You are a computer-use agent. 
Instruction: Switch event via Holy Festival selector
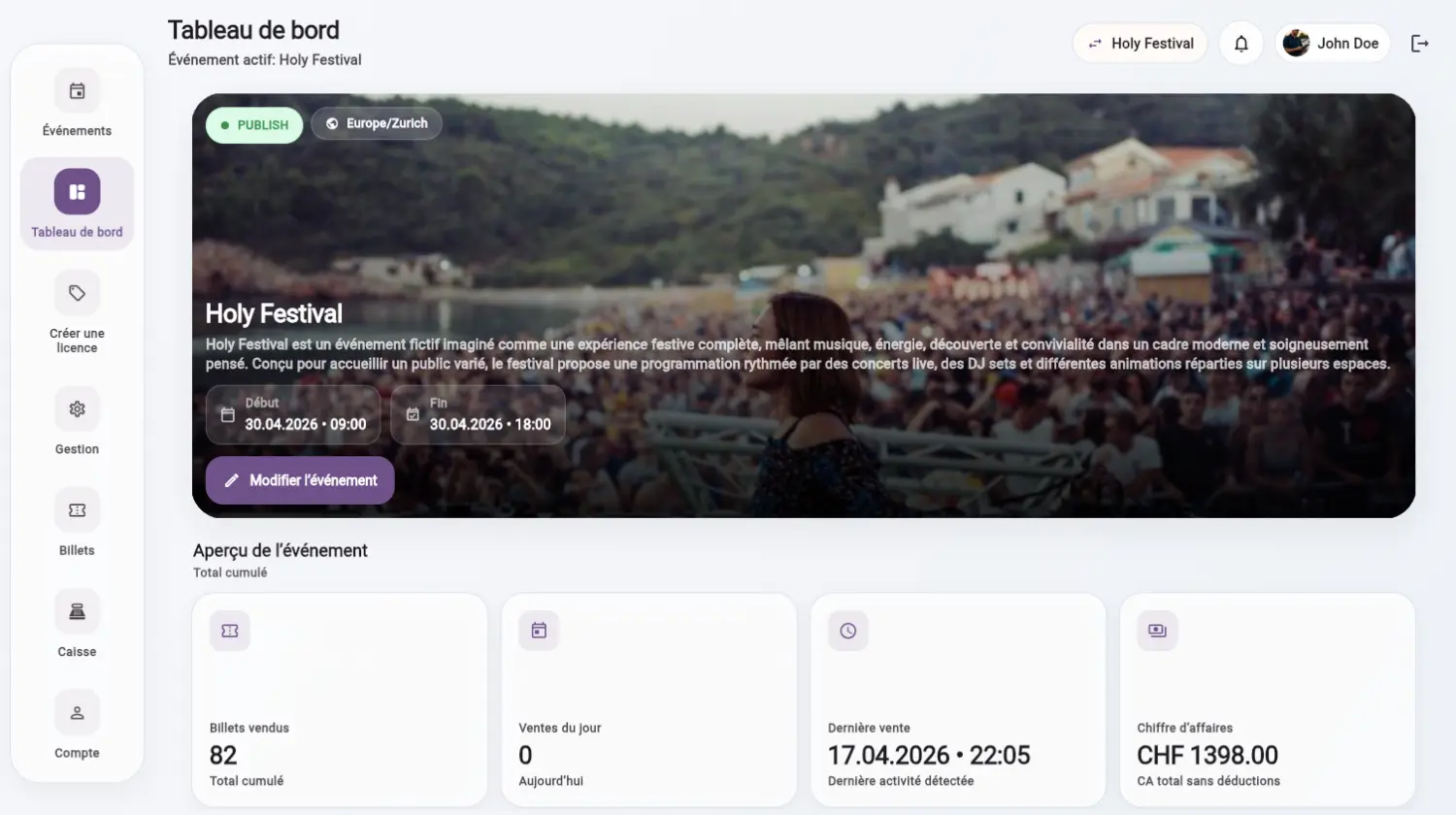pos(1140,44)
